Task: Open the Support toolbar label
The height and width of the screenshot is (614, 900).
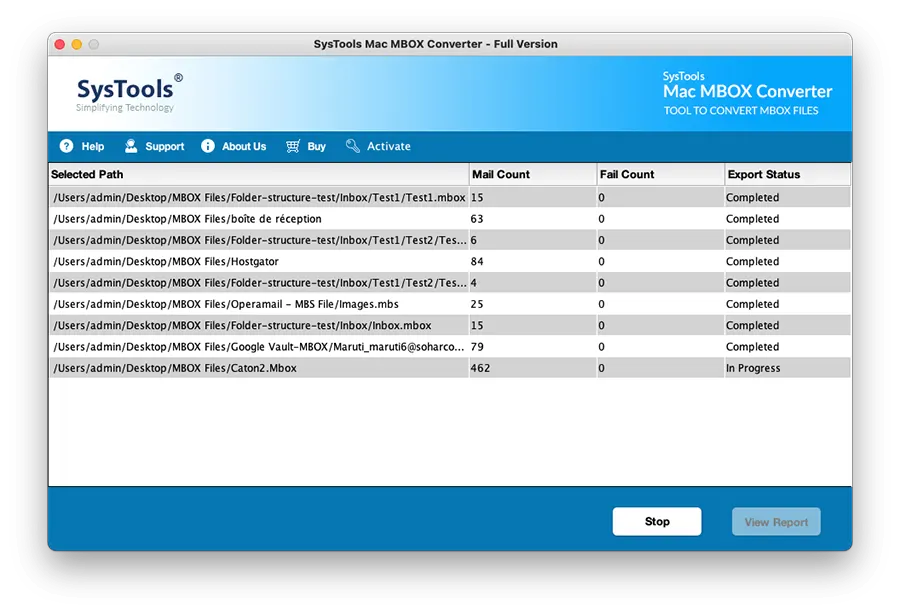Action: [165, 146]
